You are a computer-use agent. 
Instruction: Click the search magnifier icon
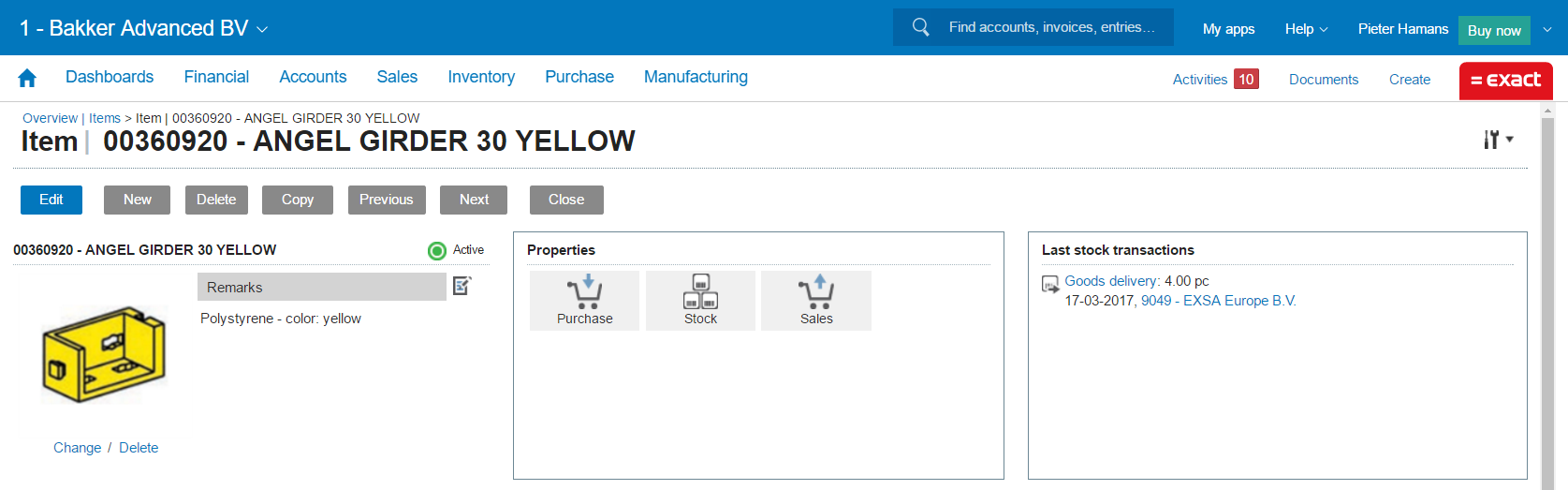click(921, 27)
